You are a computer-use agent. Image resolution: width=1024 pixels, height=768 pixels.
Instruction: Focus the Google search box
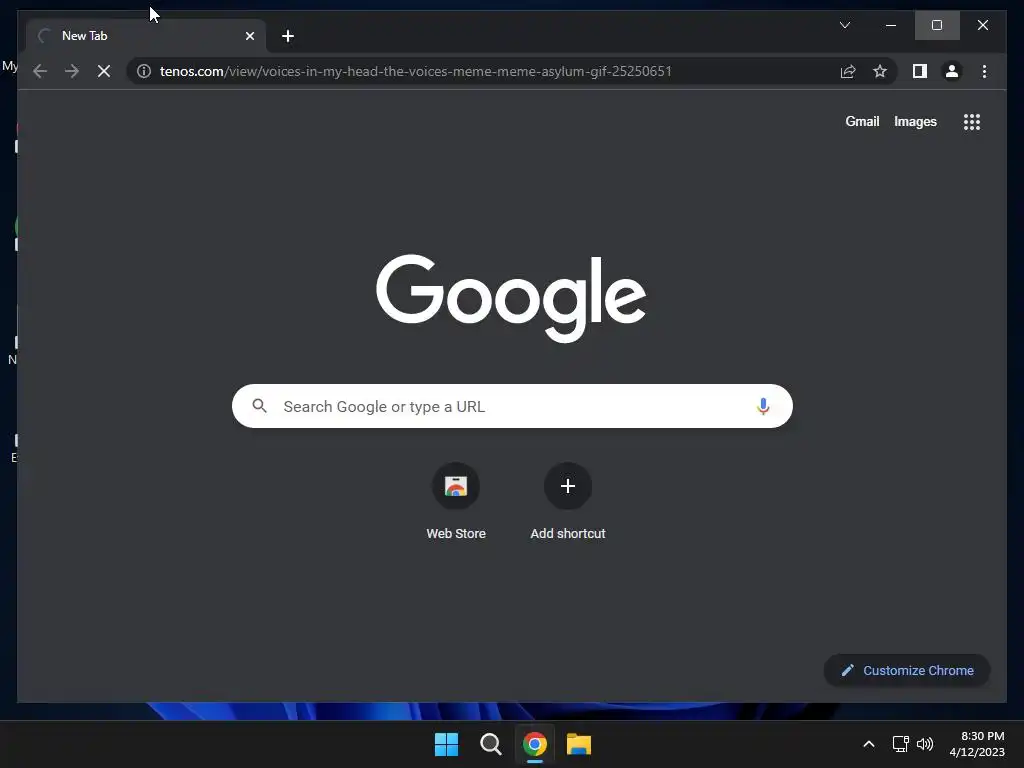coord(512,406)
